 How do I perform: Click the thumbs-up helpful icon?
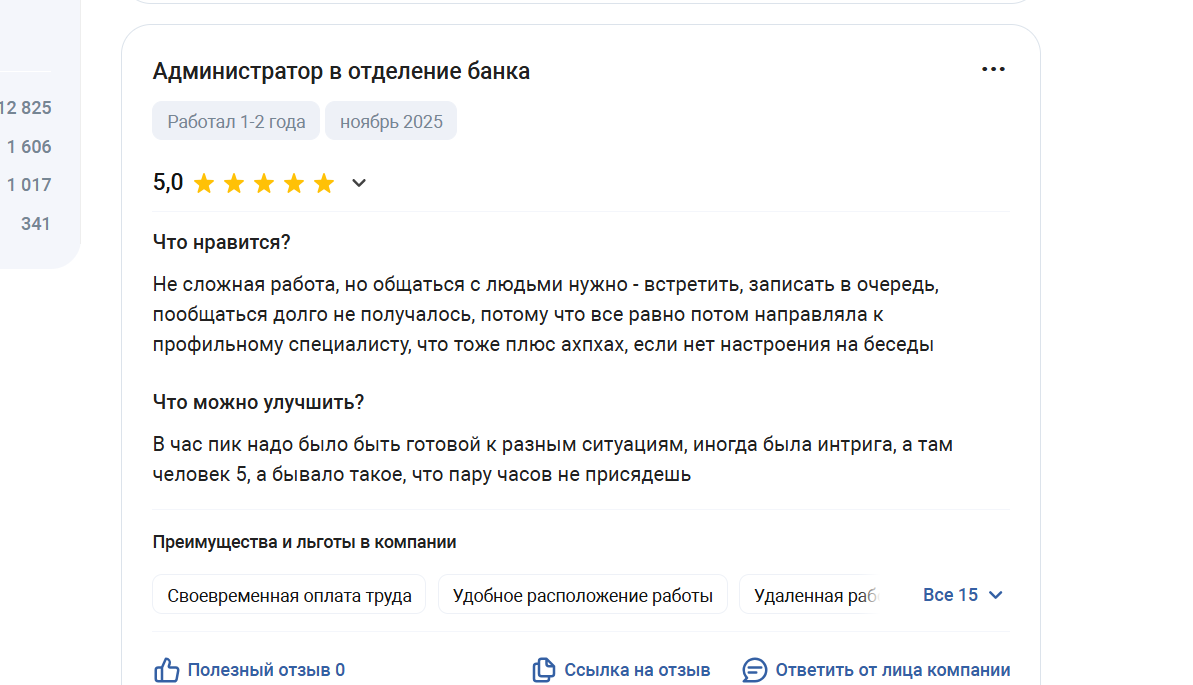(x=166, y=670)
